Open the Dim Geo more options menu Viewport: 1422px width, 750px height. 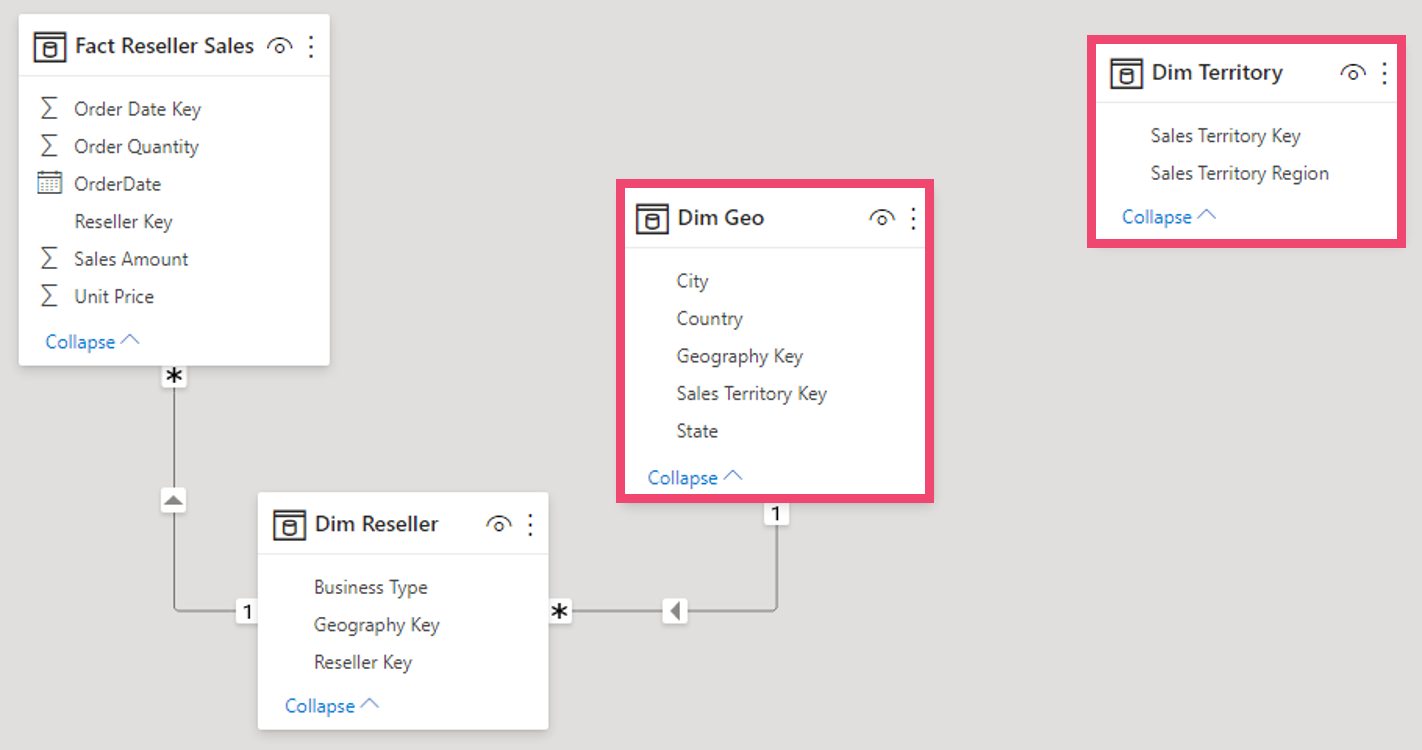pyautogui.click(x=913, y=217)
